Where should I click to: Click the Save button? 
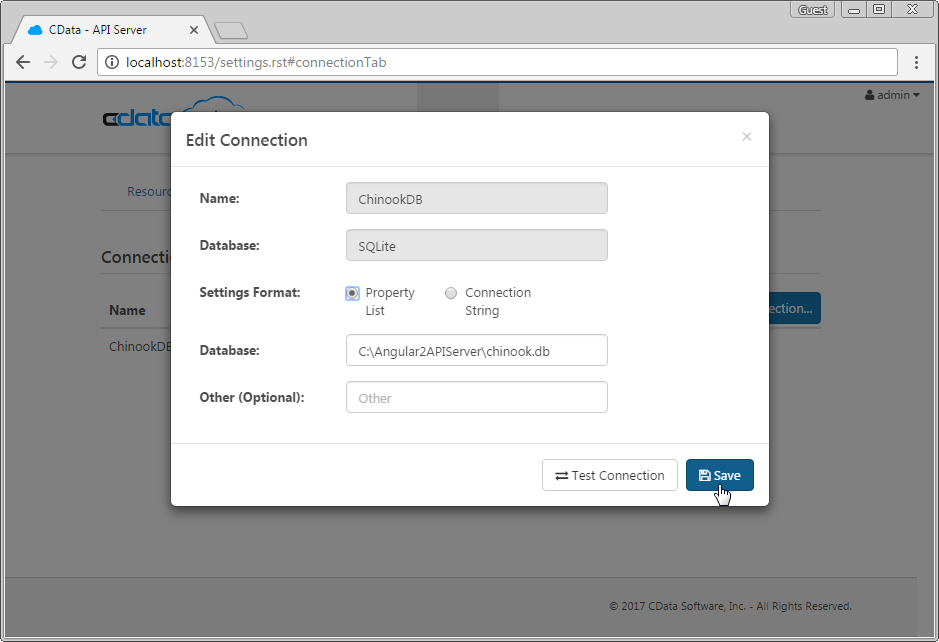tap(719, 475)
